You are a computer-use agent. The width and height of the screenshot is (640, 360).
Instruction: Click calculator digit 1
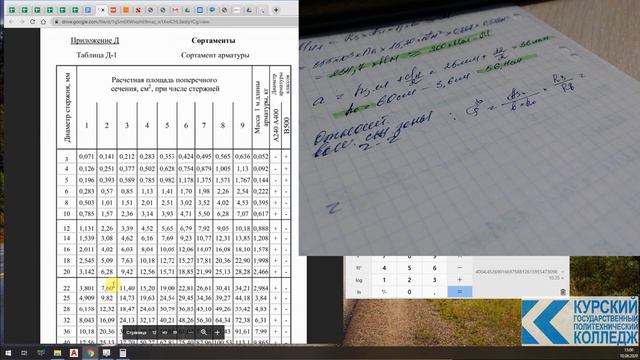pos(384,280)
